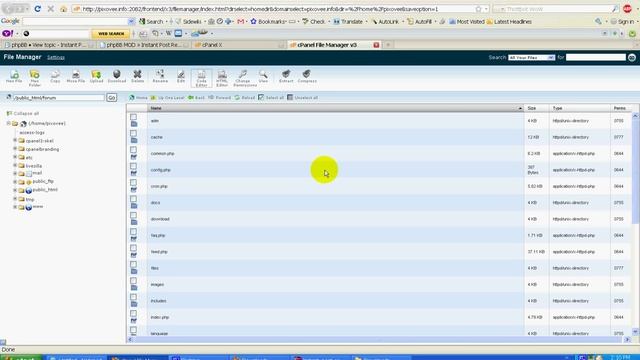
Task: Open the HTML Editor tool
Action: [x=222, y=78]
